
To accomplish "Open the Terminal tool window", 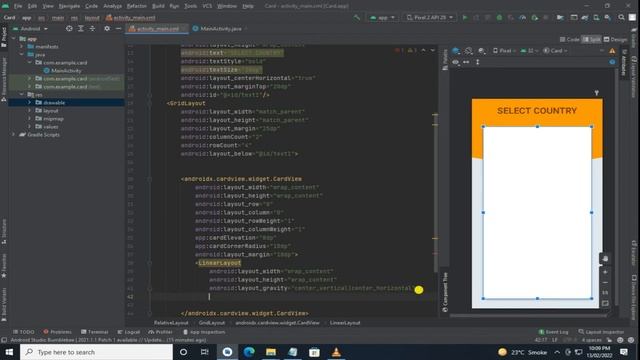I will pos(94,332).
